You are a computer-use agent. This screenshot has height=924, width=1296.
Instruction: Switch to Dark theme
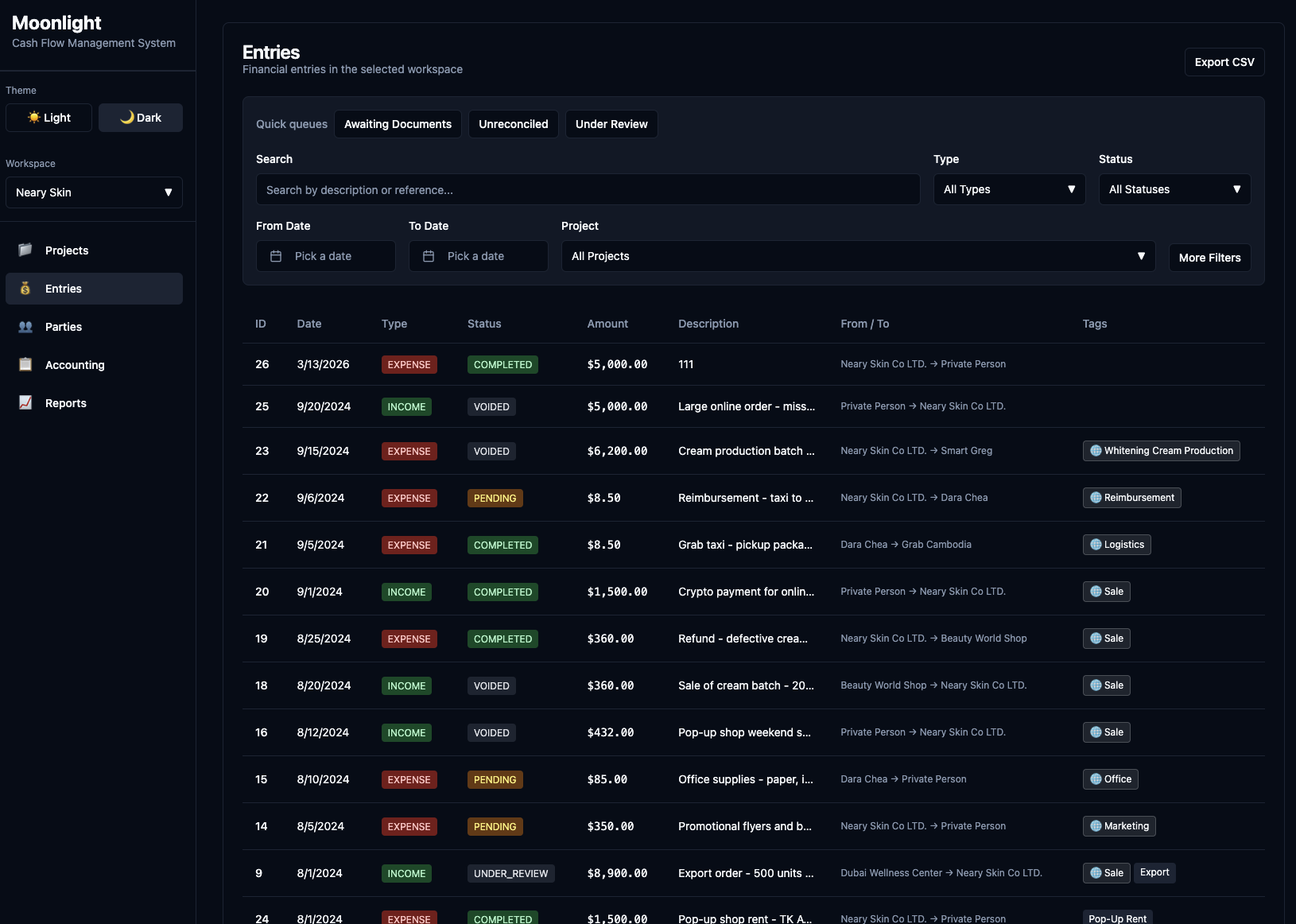click(141, 118)
